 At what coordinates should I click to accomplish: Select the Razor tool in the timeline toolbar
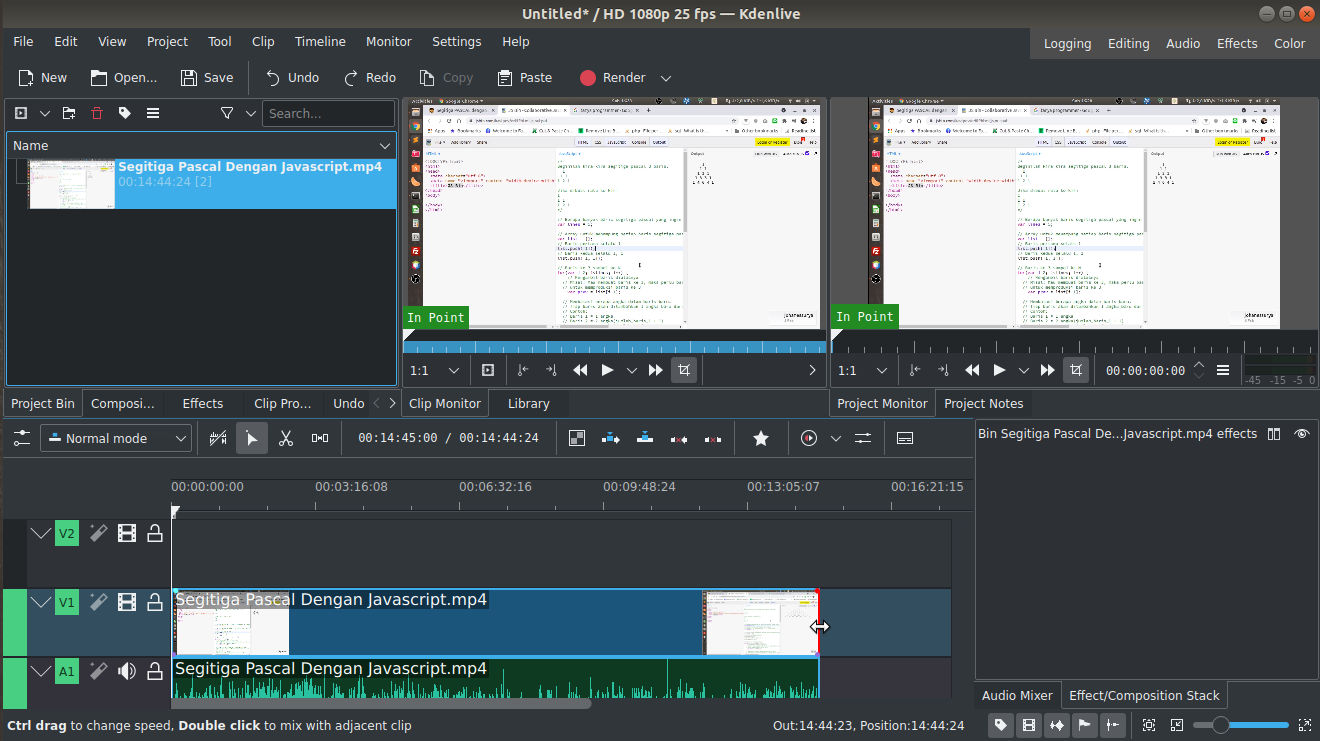[x=287, y=437]
